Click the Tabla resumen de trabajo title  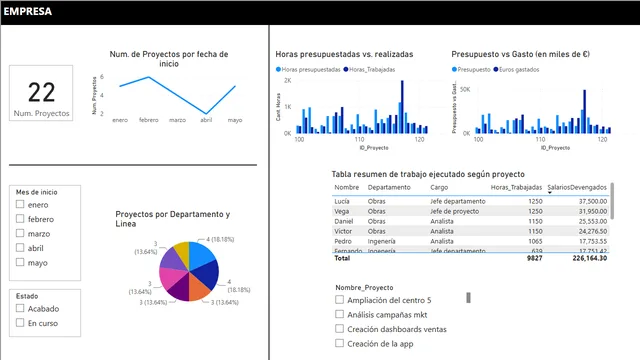tap(428, 174)
